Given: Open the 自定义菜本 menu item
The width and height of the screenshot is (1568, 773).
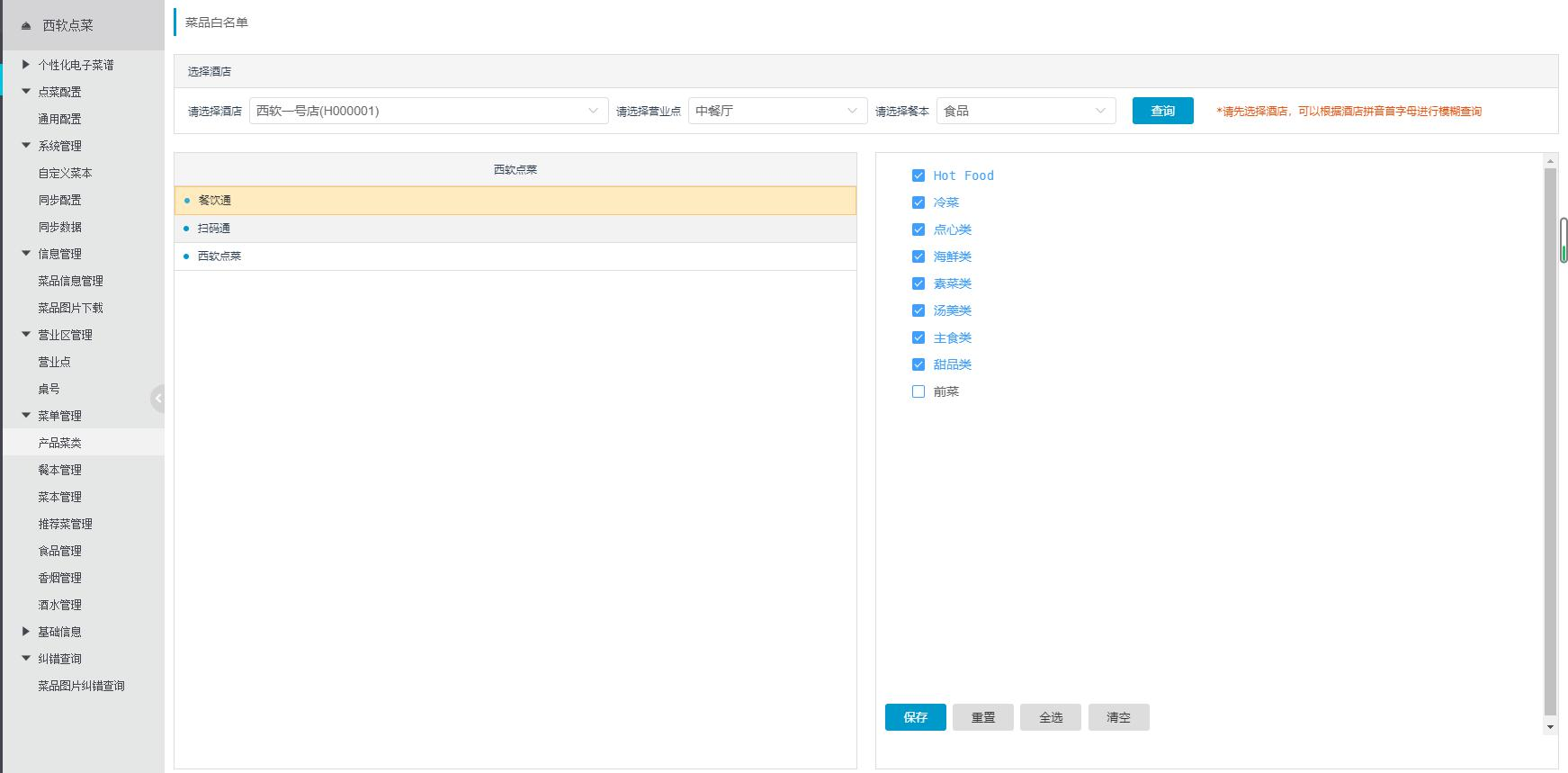Looking at the screenshot, I should [x=65, y=173].
